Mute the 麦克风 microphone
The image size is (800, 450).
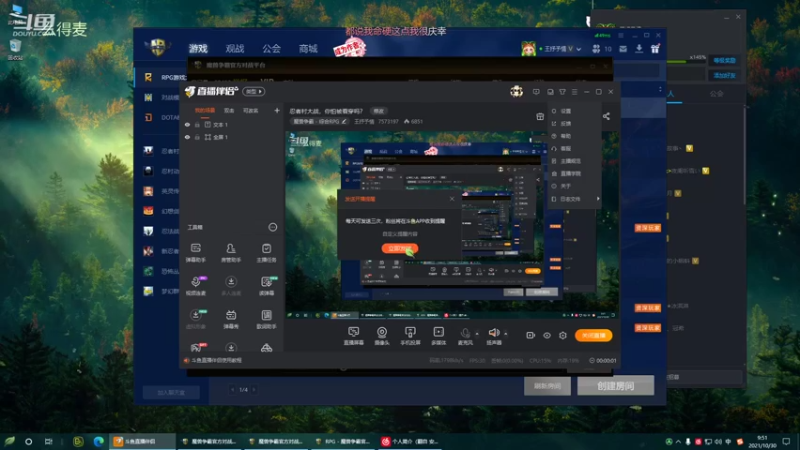point(465,333)
